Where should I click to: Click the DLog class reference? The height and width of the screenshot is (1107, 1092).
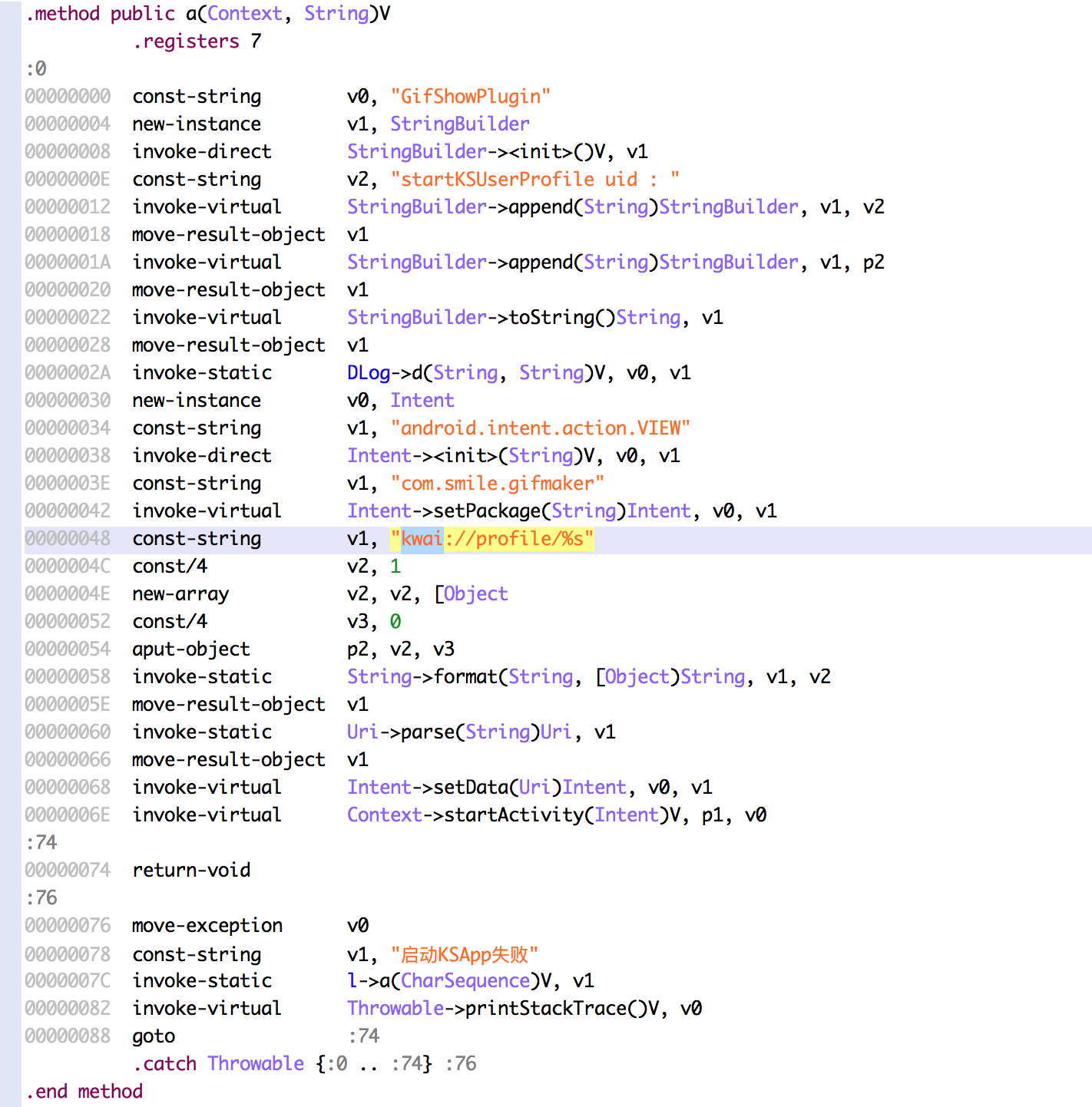[368, 373]
